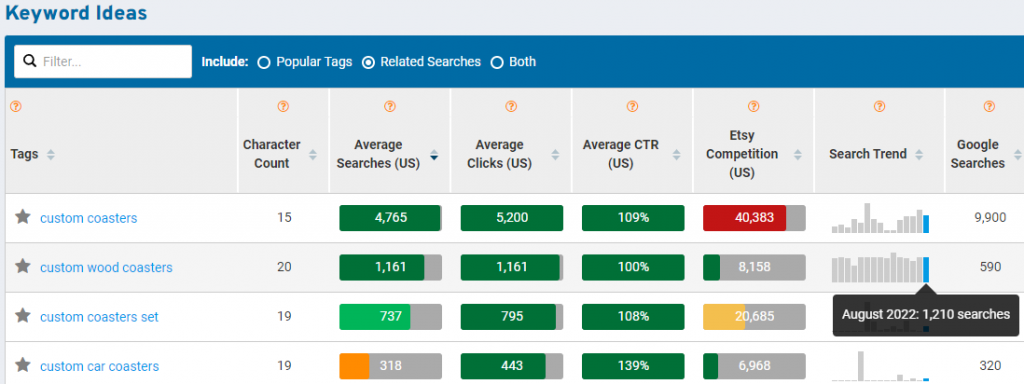1024x384 pixels.
Task: Open help icon above Average CTR column
Action: 632,106
